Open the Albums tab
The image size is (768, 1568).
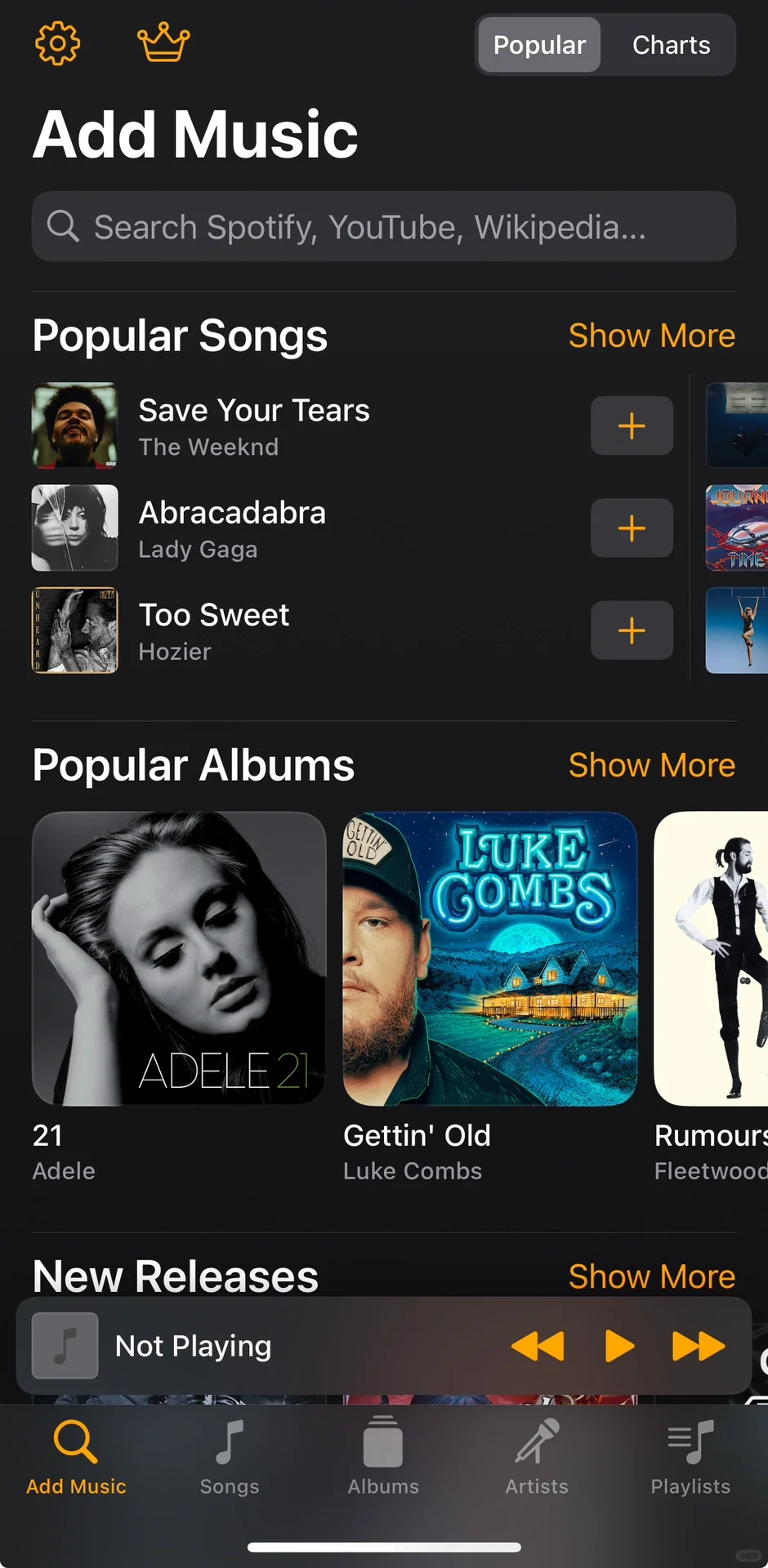(x=383, y=1458)
